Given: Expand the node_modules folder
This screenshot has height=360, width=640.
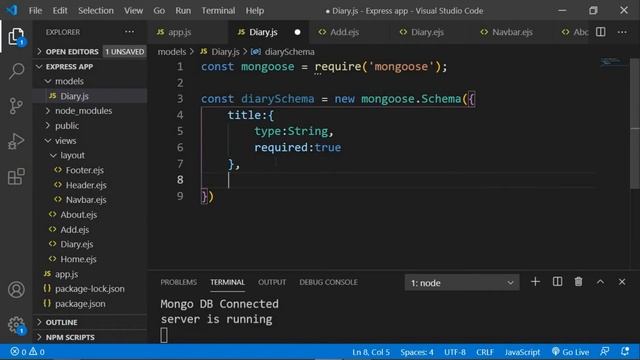Looking at the screenshot, I should pyautogui.click(x=90, y=111).
